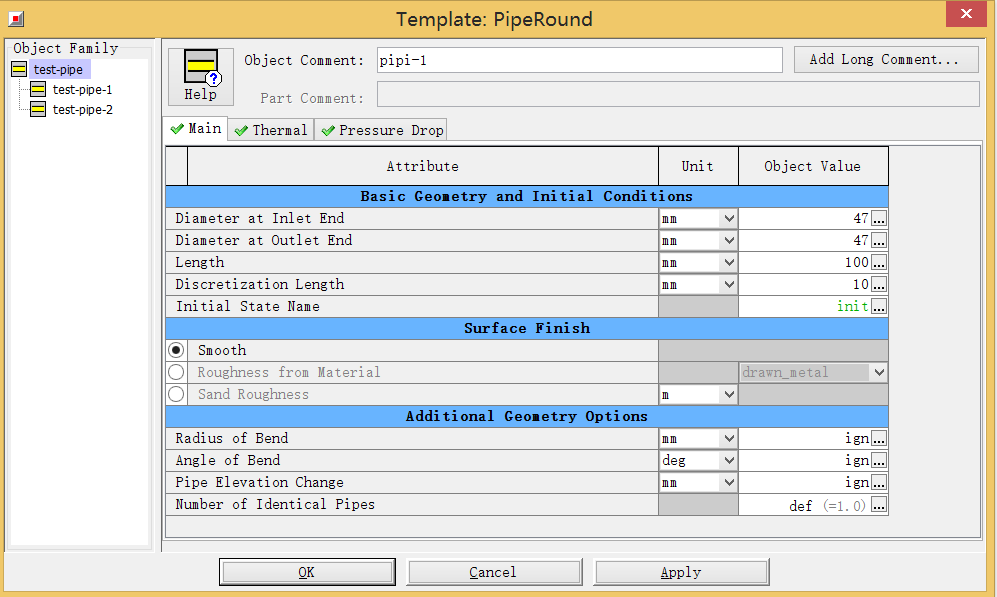Open unit dropdown for Diameter at Outlet End
Image resolution: width=997 pixels, height=597 pixels.
coord(698,240)
